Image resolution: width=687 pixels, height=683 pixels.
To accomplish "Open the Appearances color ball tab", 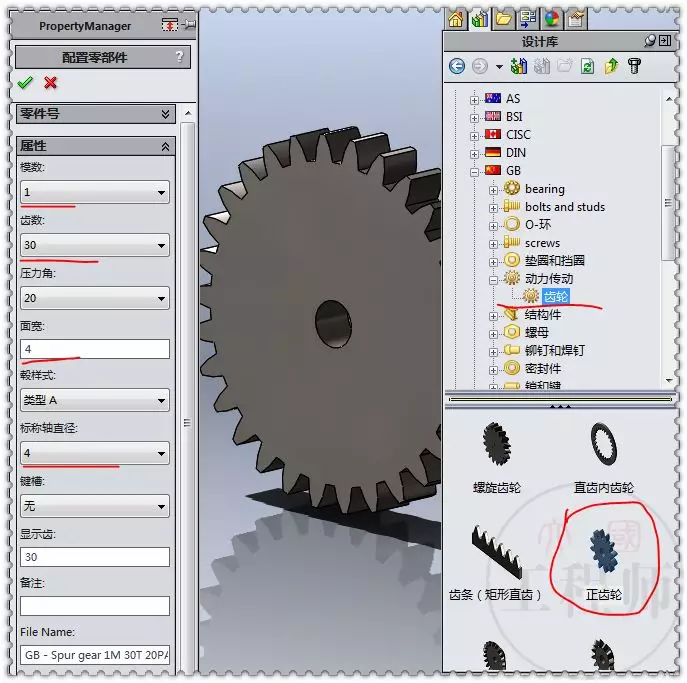I will click(x=552, y=19).
